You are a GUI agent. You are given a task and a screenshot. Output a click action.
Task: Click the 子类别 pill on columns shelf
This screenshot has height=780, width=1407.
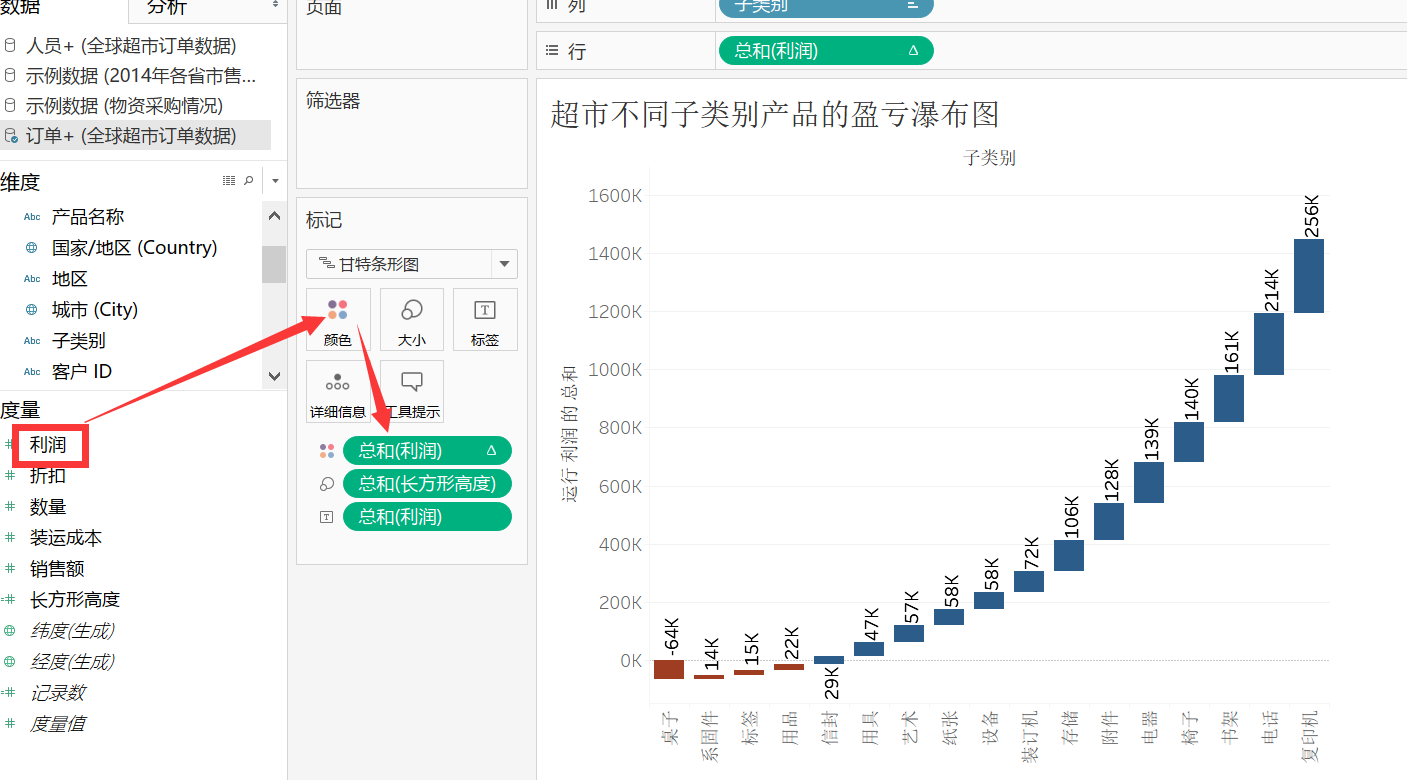(825, 7)
